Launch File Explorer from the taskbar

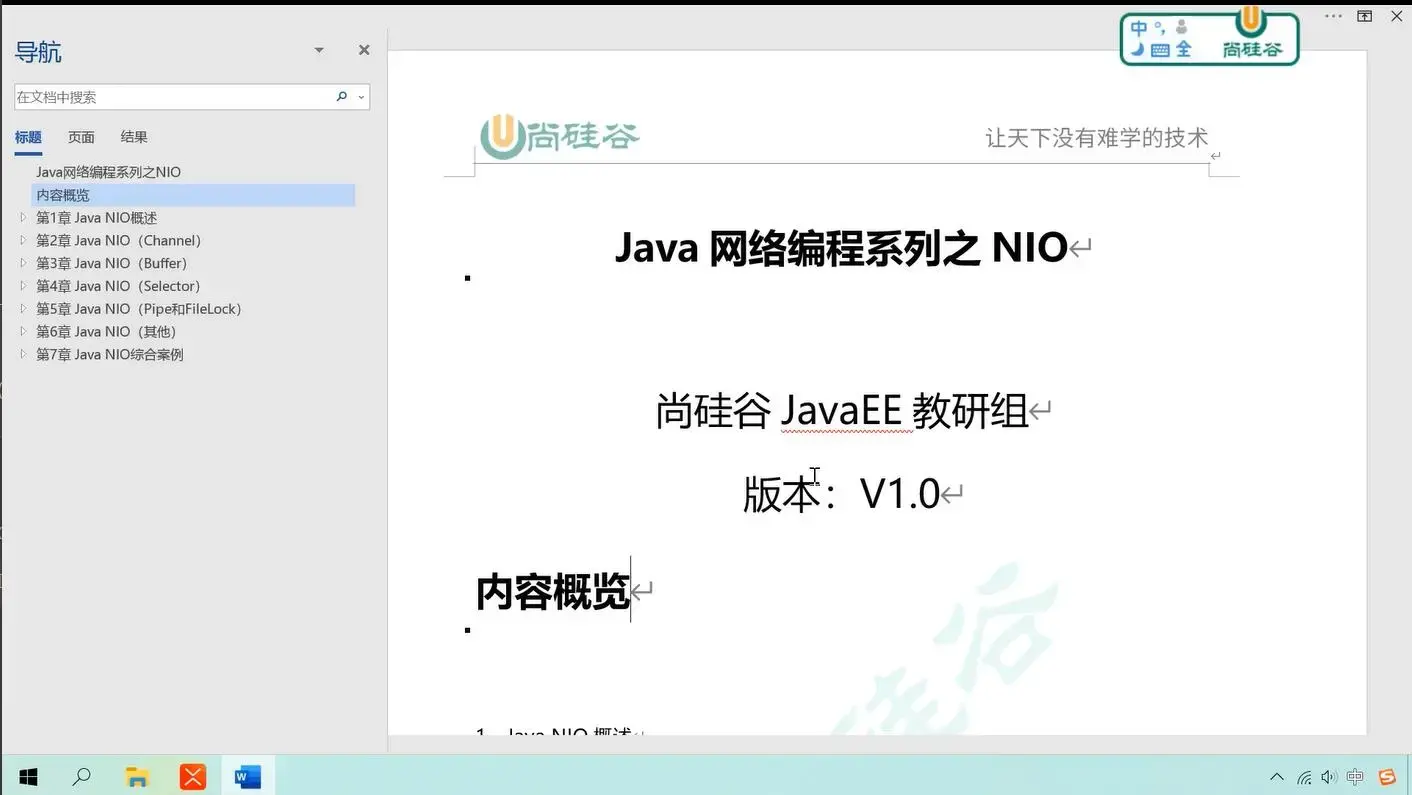[x=137, y=775]
